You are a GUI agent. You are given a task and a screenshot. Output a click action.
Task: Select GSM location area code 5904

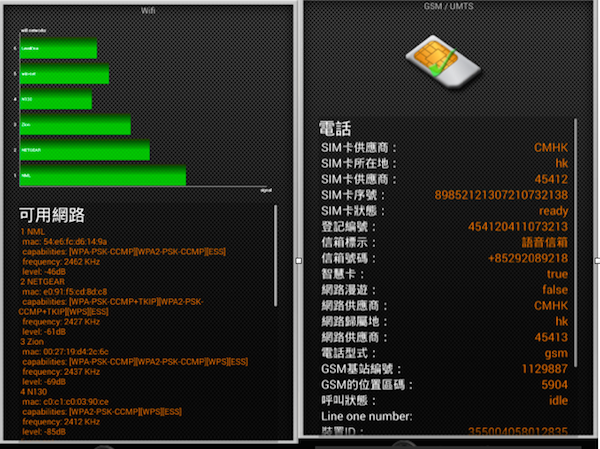click(554, 385)
